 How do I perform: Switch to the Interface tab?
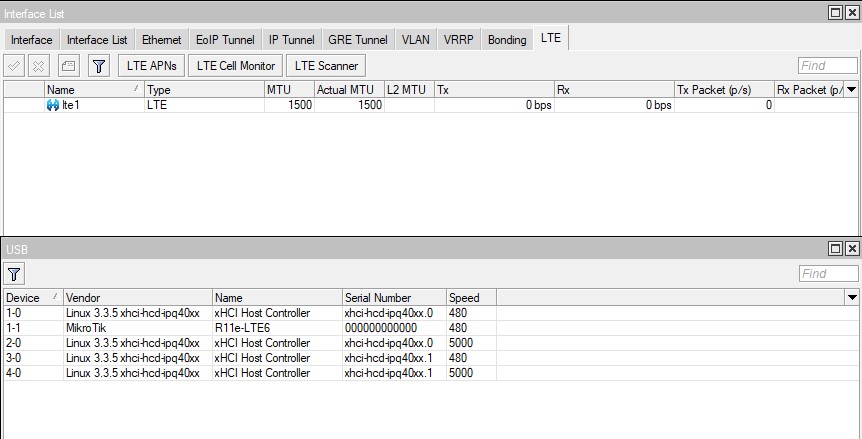click(x=31, y=40)
